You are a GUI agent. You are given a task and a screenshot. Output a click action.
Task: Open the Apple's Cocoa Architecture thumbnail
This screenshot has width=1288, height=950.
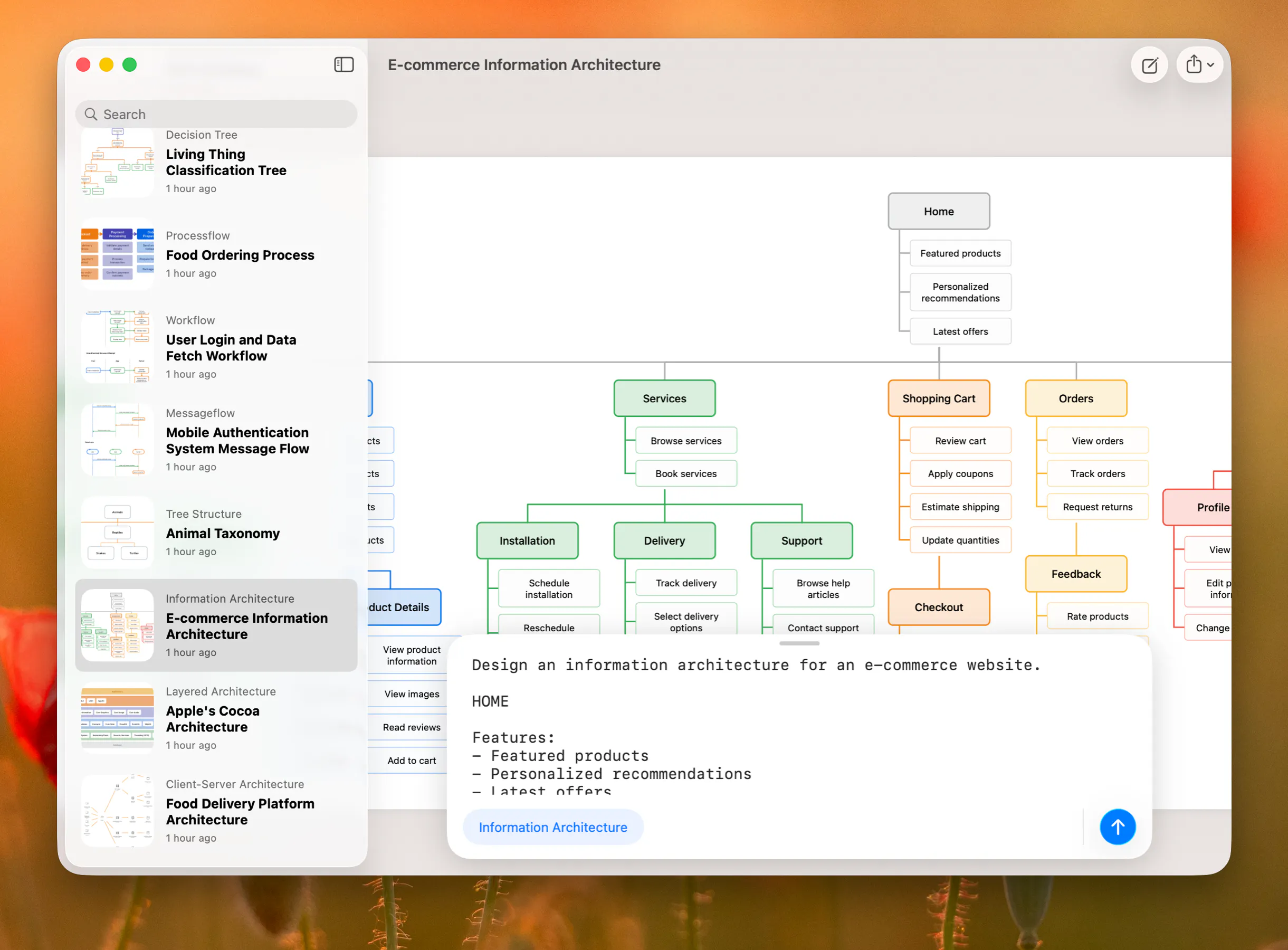[118, 718]
